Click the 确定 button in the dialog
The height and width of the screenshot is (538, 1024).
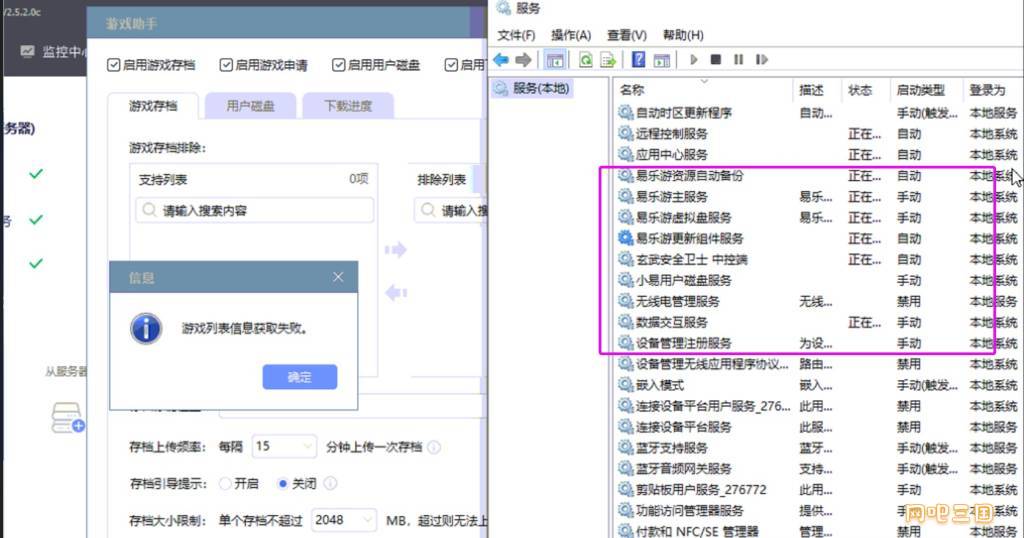pos(300,377)
